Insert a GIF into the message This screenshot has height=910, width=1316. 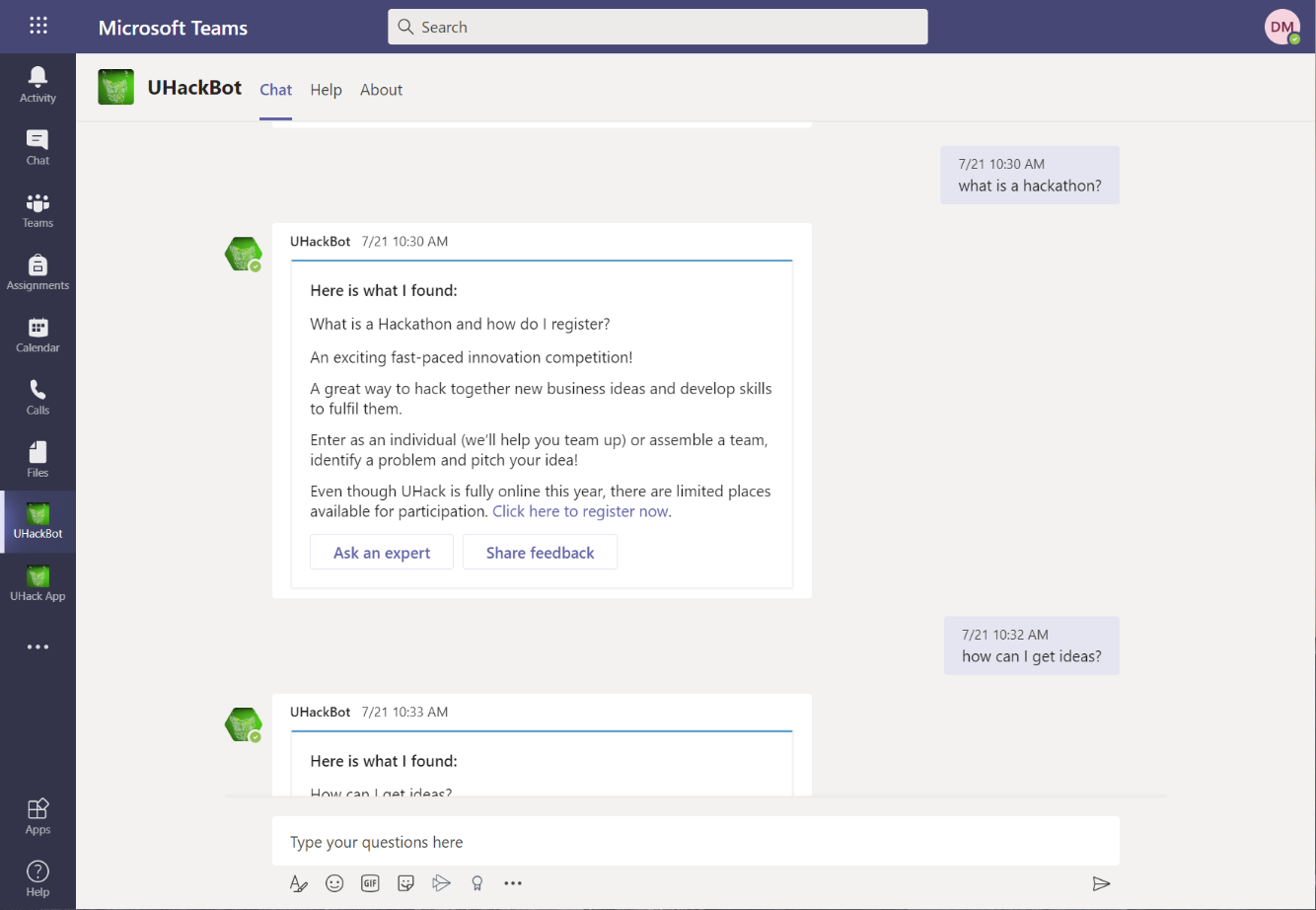coord(370,883)
